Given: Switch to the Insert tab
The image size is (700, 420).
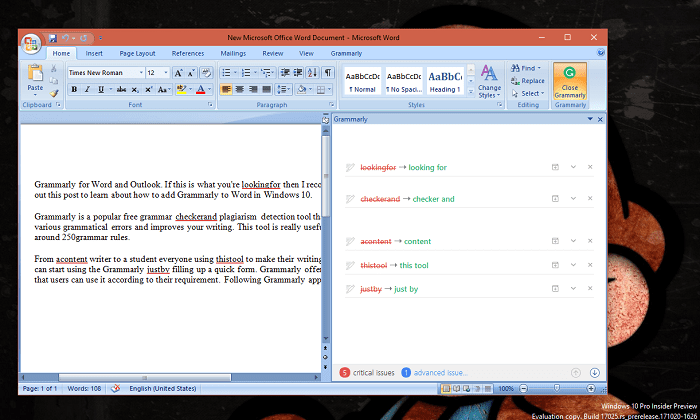Looking at the screenshot, I should [94, 53].
